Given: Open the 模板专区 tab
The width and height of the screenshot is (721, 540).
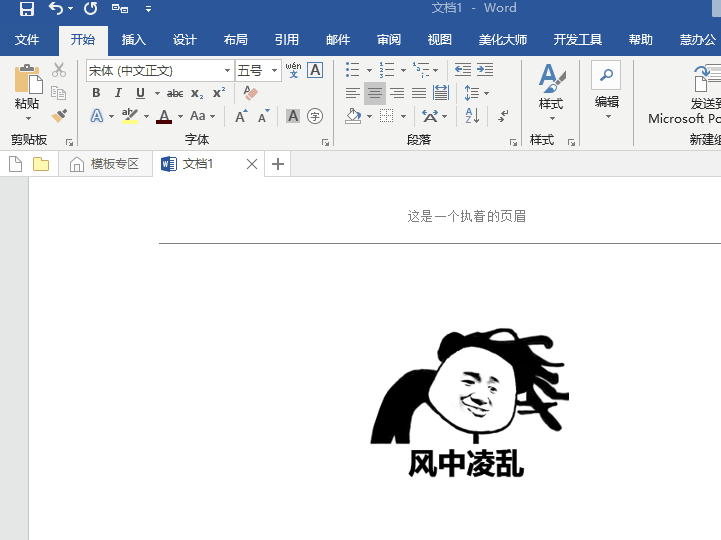Looking at the screenshot, I should [105, 164].
